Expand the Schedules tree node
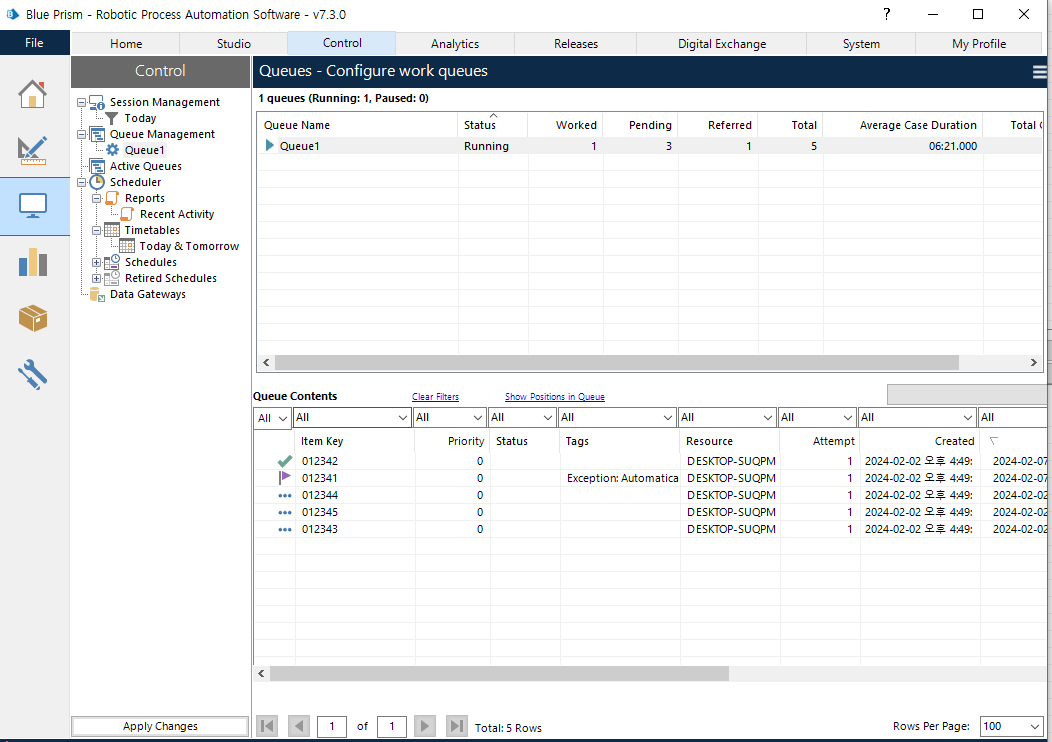 click(x=96, y=262)
